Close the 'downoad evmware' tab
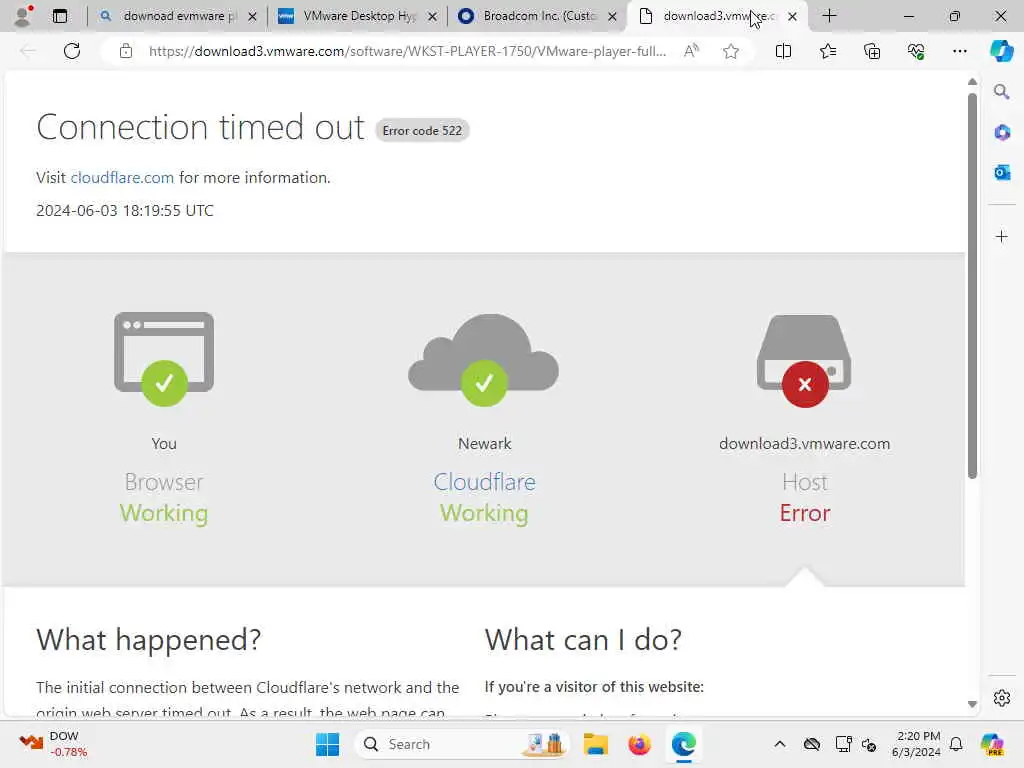 coord(253,16)
